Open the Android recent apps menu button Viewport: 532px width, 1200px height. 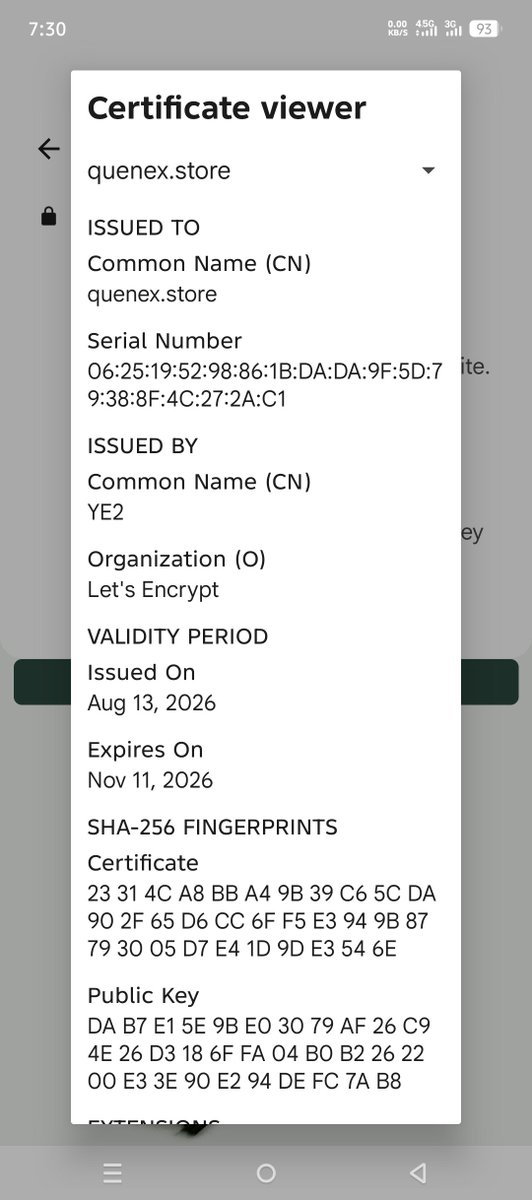[113, 1173]
